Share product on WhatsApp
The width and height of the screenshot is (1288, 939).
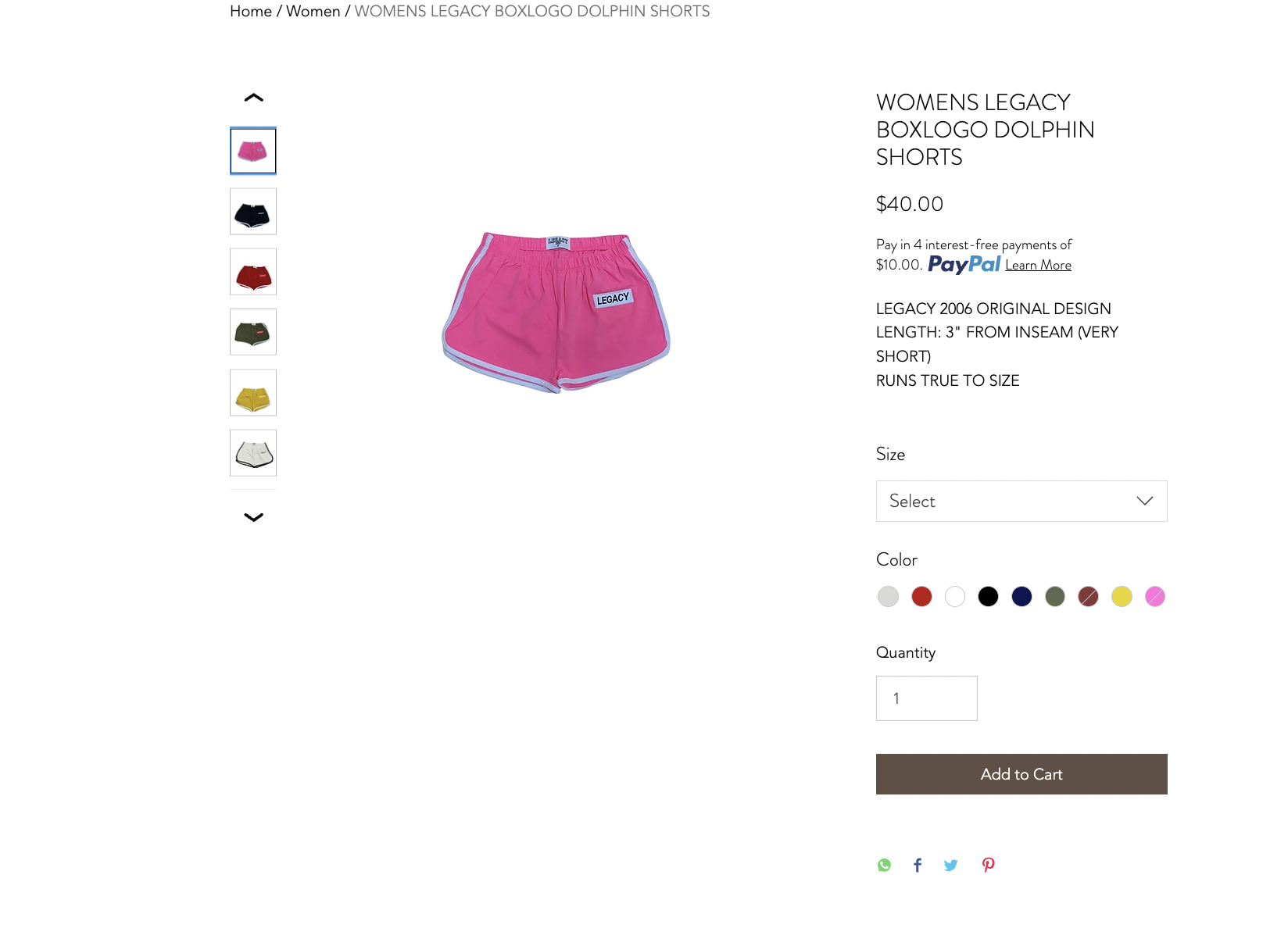884,865
